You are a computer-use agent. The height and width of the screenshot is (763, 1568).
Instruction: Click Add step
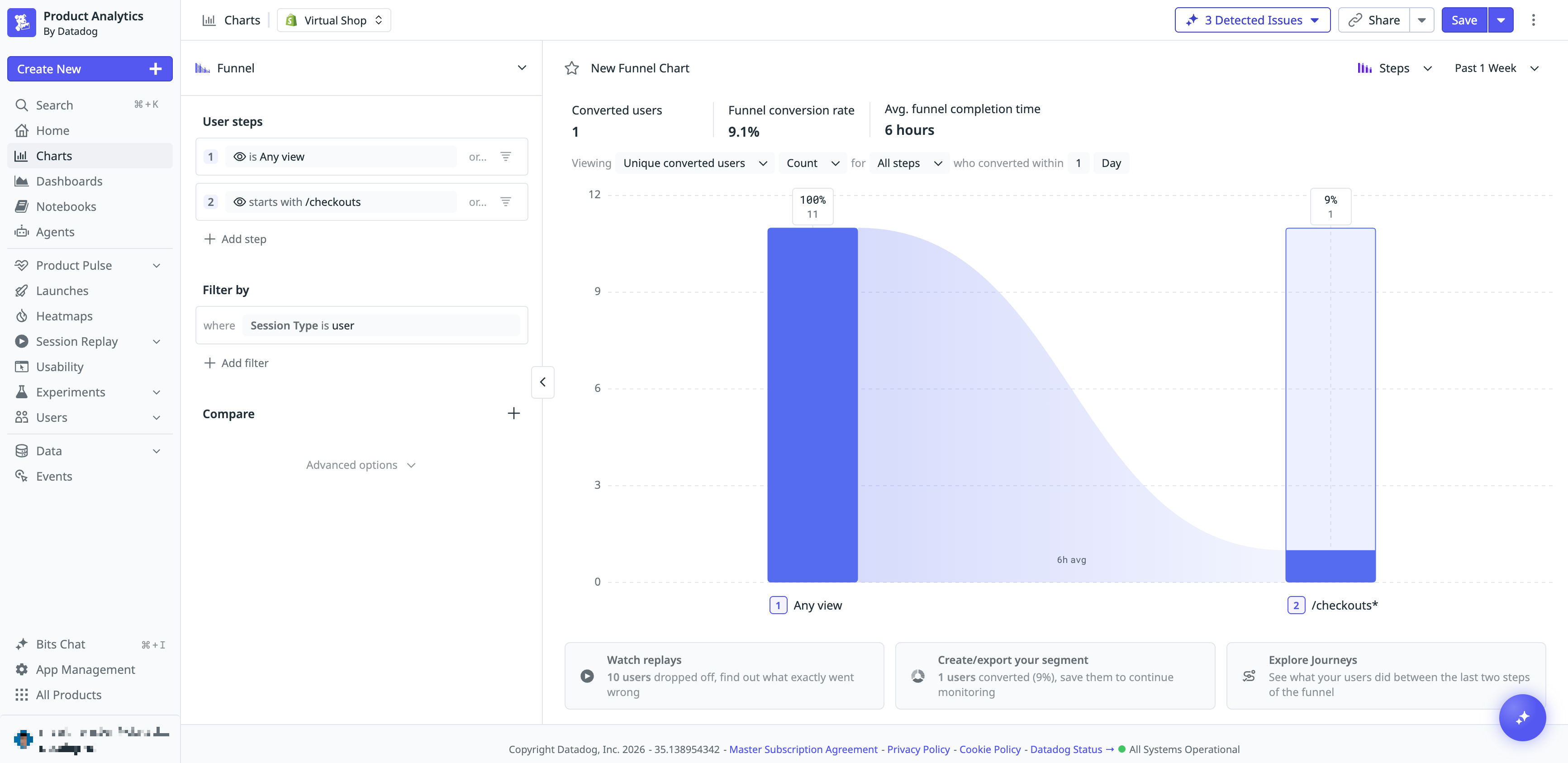235,238
